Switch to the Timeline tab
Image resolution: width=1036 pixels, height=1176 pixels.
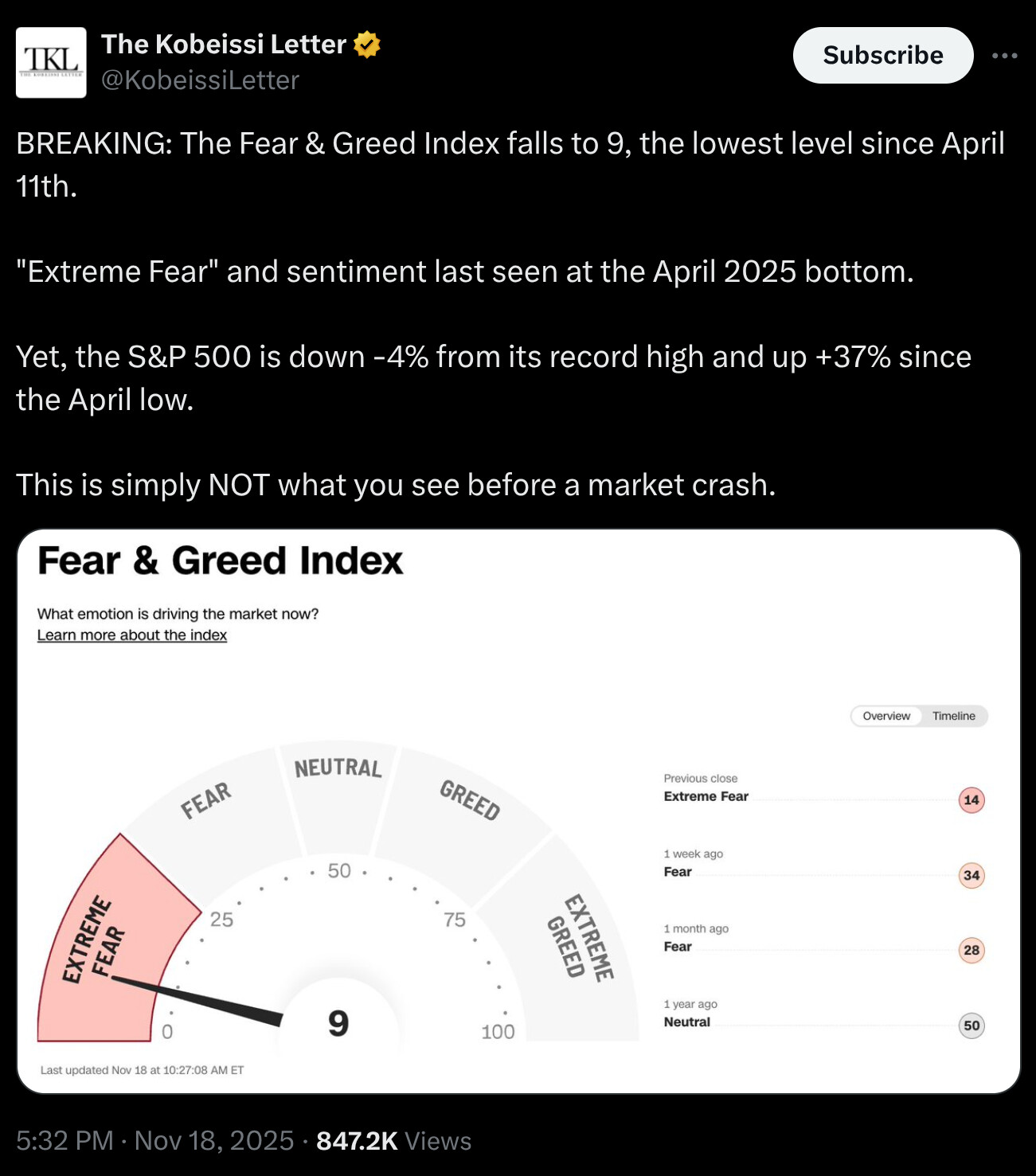pos(953,716)
